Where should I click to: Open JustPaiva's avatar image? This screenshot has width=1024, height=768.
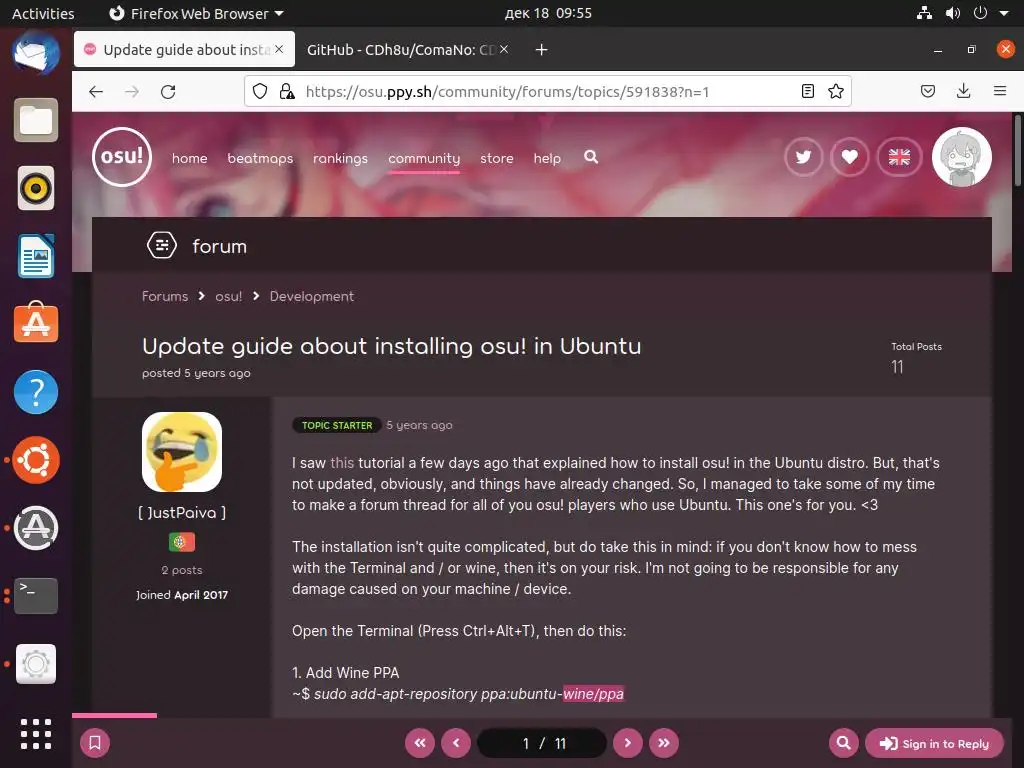click(182, 451)
